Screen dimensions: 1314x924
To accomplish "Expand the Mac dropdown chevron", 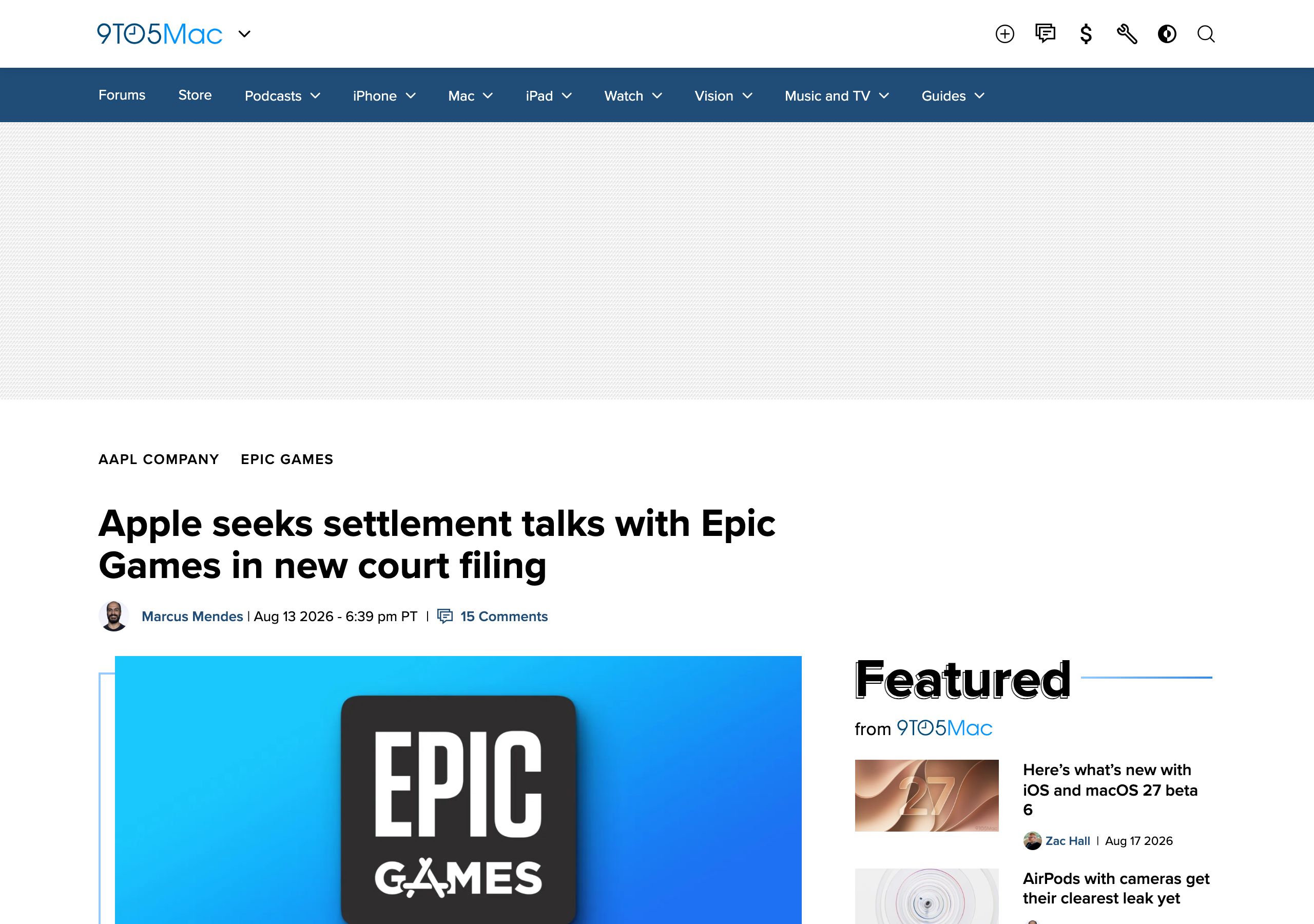I will pos(488,95).
